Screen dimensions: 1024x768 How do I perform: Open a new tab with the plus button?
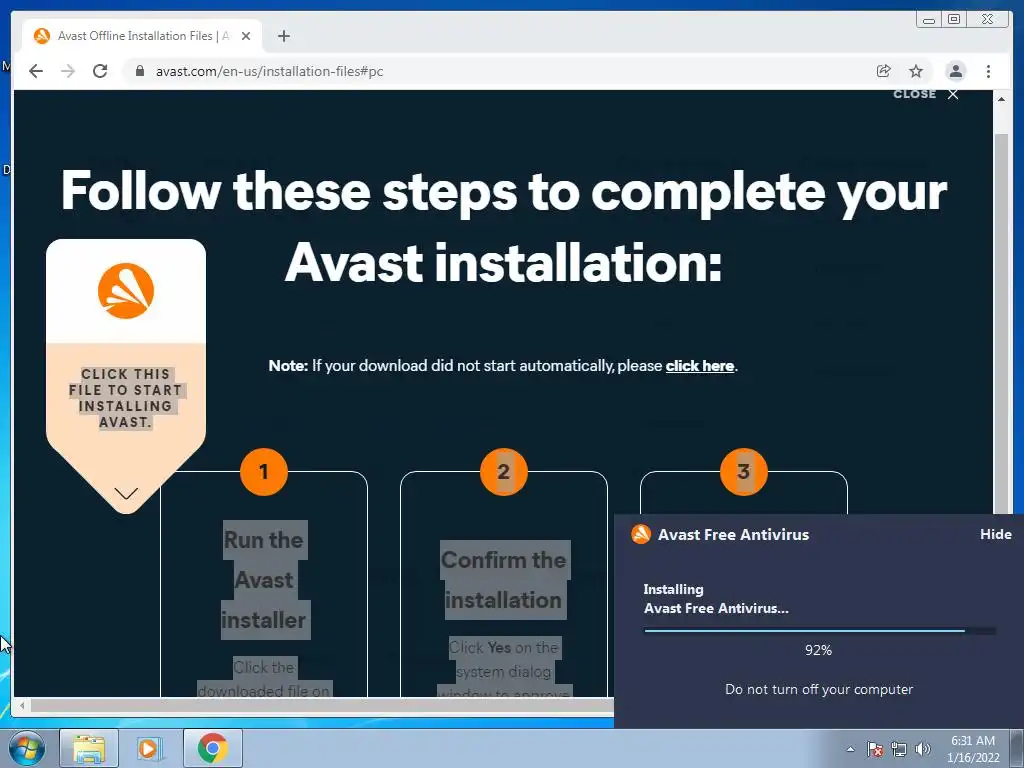[283, 36]
